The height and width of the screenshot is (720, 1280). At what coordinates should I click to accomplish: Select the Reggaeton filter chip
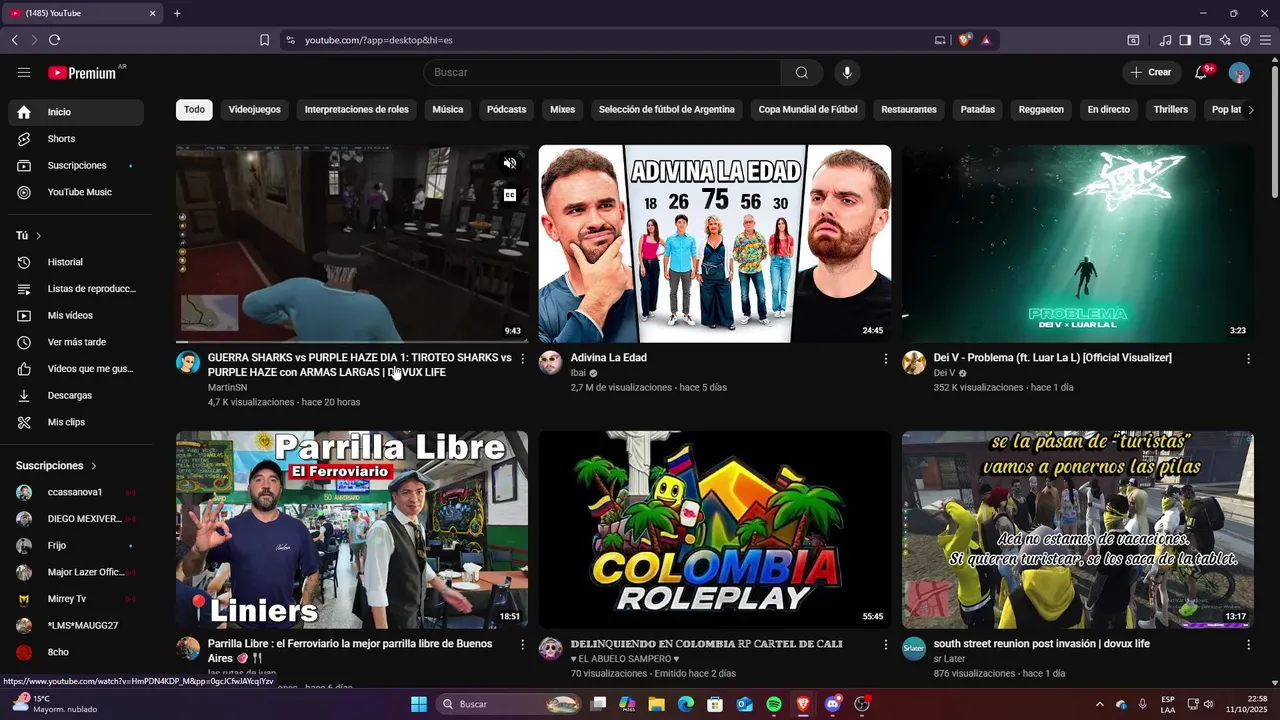tap(1041, 109)
